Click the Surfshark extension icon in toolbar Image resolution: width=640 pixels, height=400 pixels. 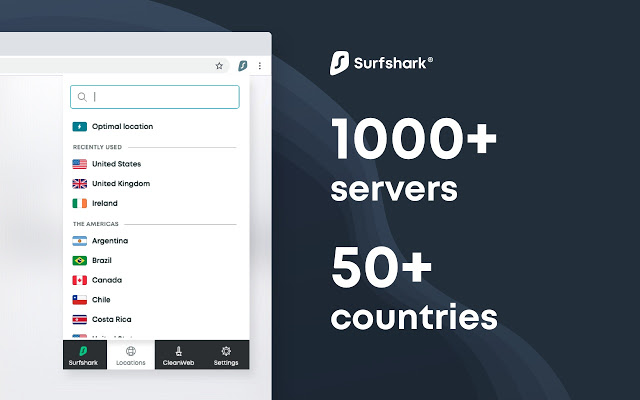coord(242,66)
